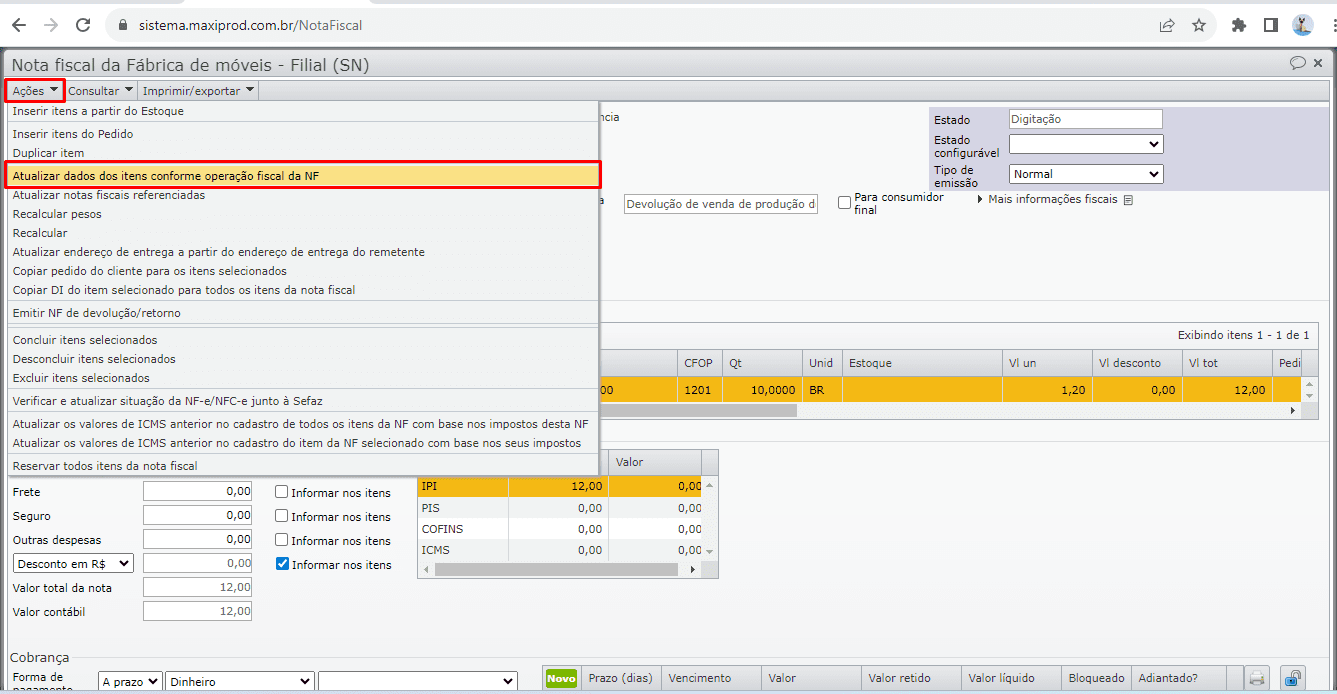Choose Emitir NF de devolução/retorno
This screenshot has height=694, width=1337.
tap(302, 313)
